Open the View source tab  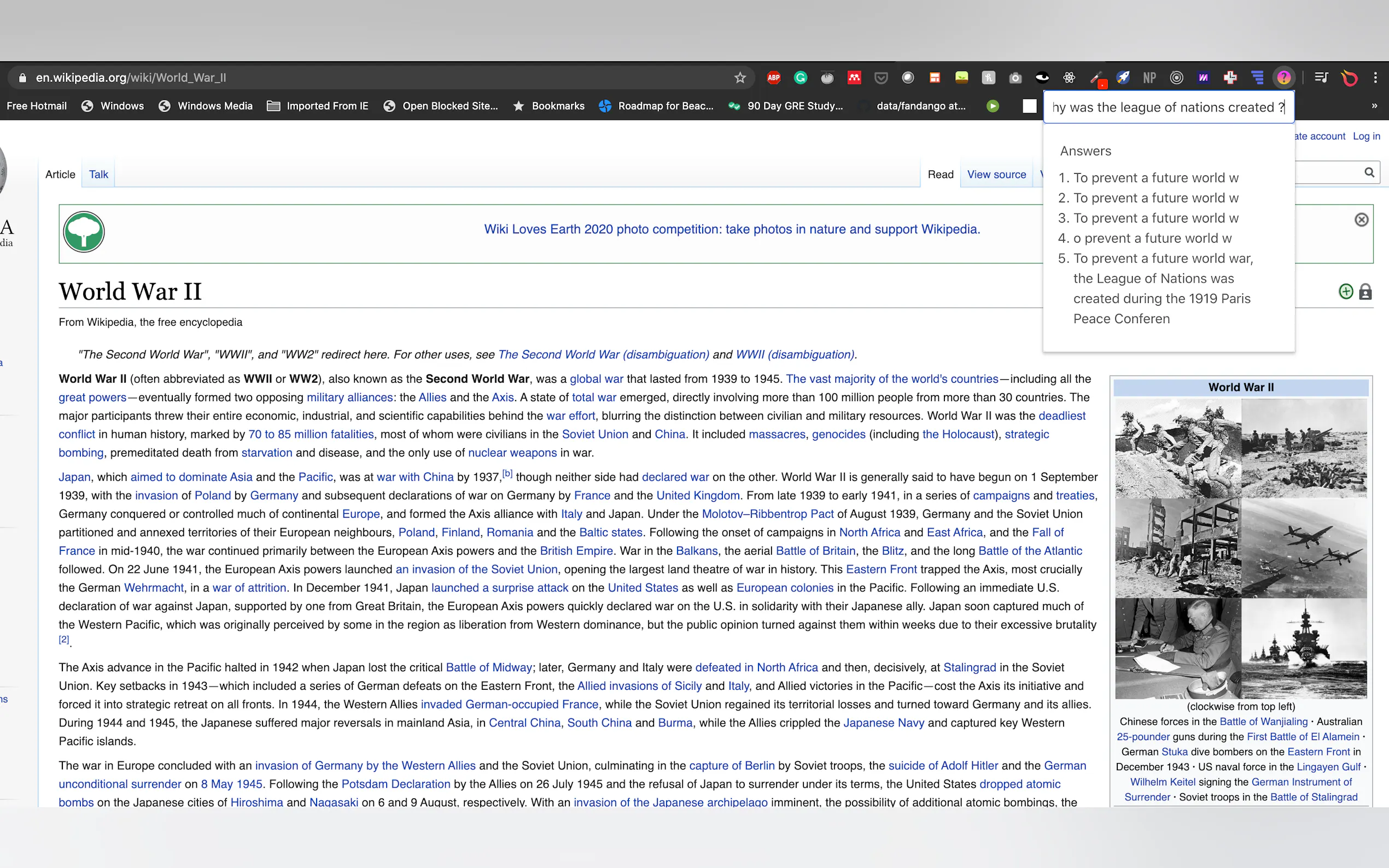point(997,174)
